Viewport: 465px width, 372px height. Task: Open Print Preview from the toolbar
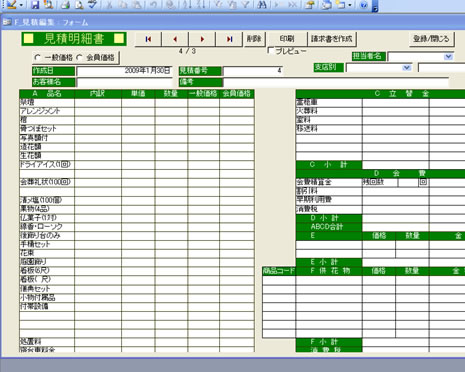(79, 4)
